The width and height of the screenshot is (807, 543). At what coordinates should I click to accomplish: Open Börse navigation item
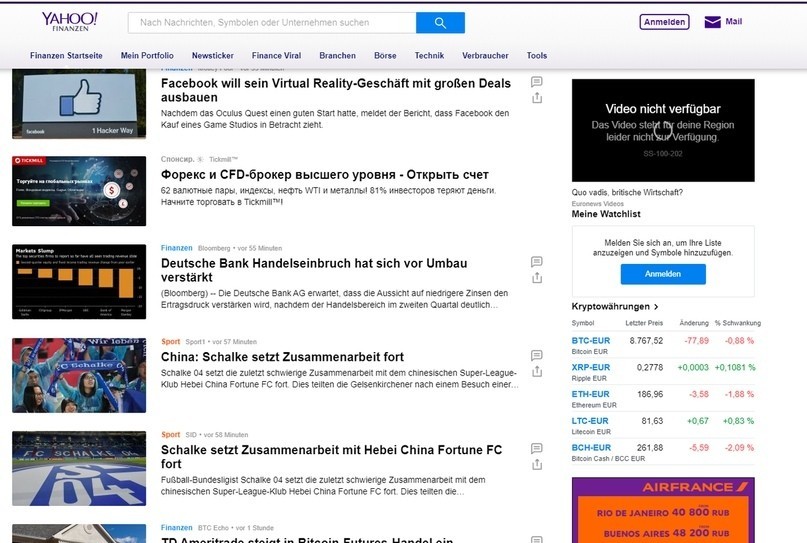click(x=385, y=56)
